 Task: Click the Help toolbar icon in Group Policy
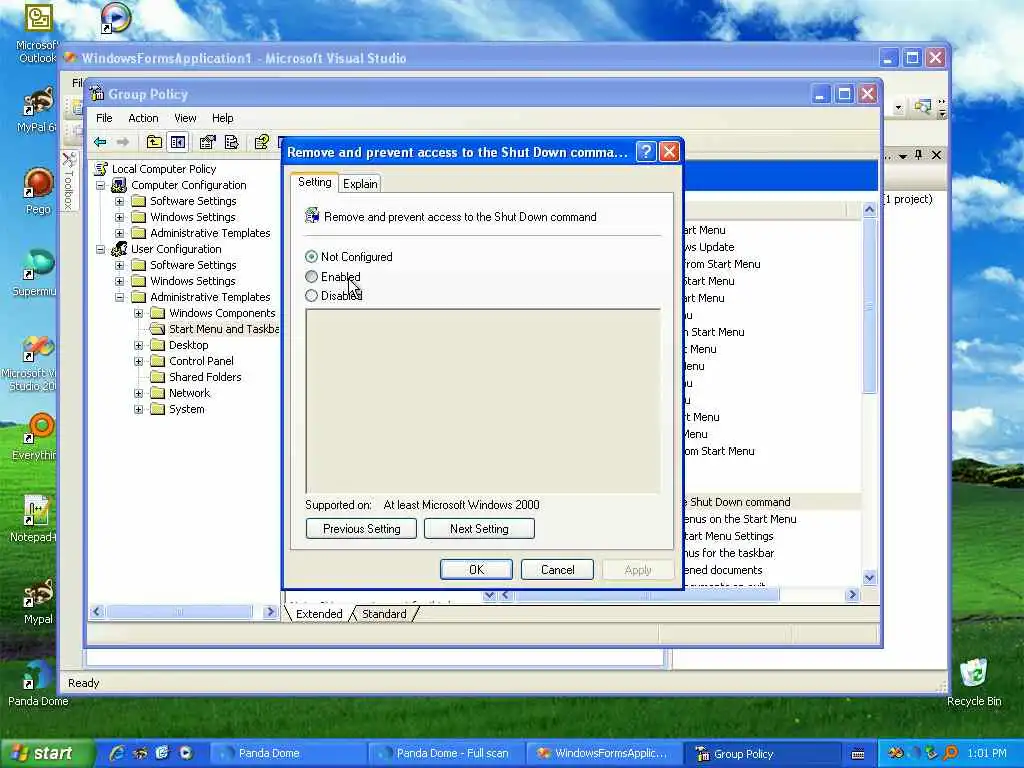(x=262, y=142)
